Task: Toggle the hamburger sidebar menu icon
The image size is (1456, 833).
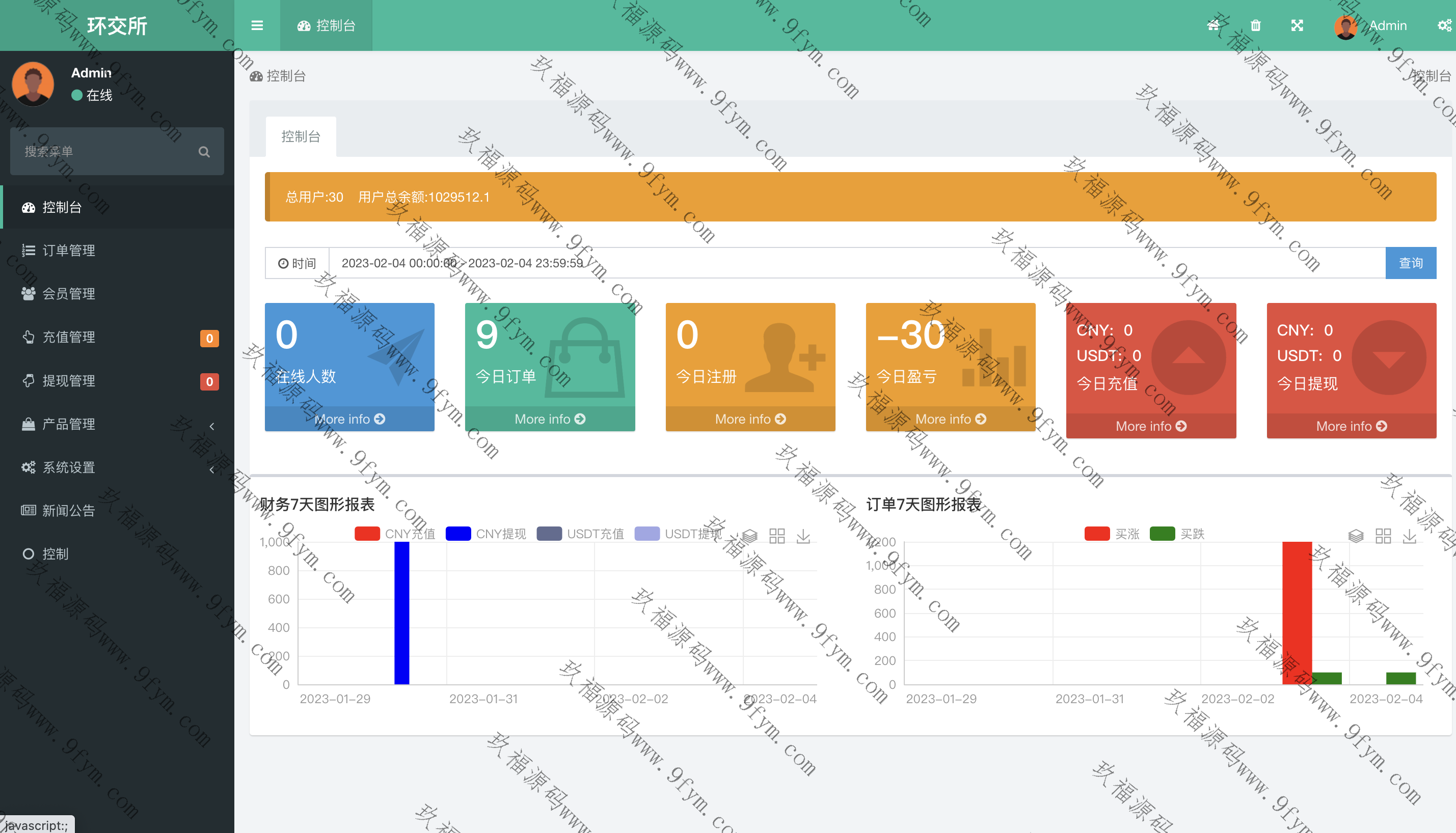Action: 257,25
